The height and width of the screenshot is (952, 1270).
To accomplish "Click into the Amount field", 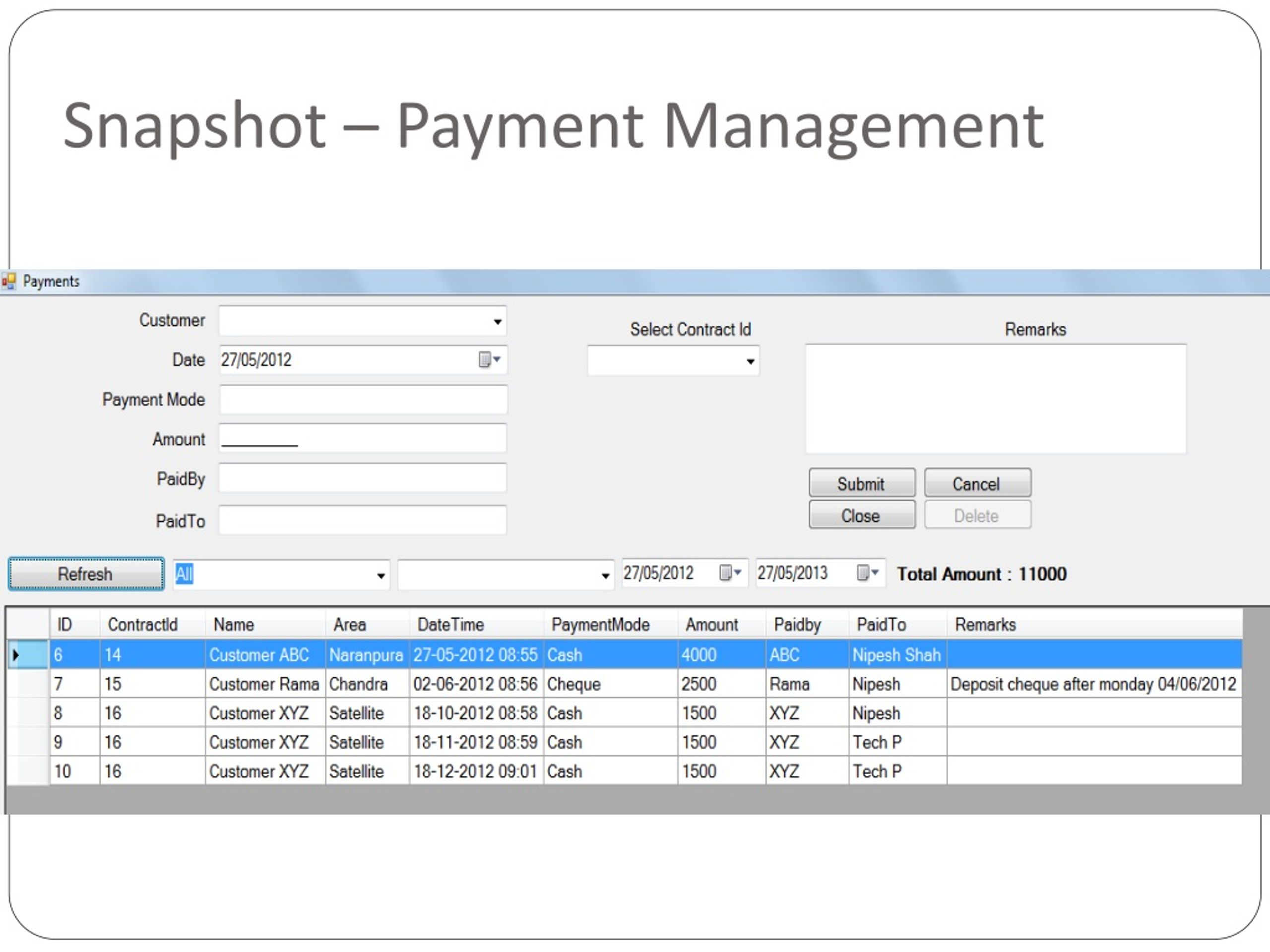I will 363,439.
